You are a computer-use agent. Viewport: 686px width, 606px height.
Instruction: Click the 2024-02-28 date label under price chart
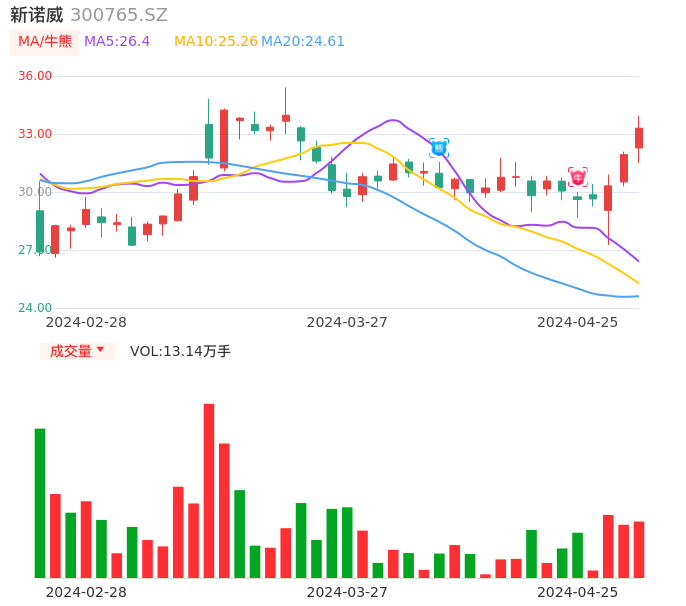click(86, 322)
